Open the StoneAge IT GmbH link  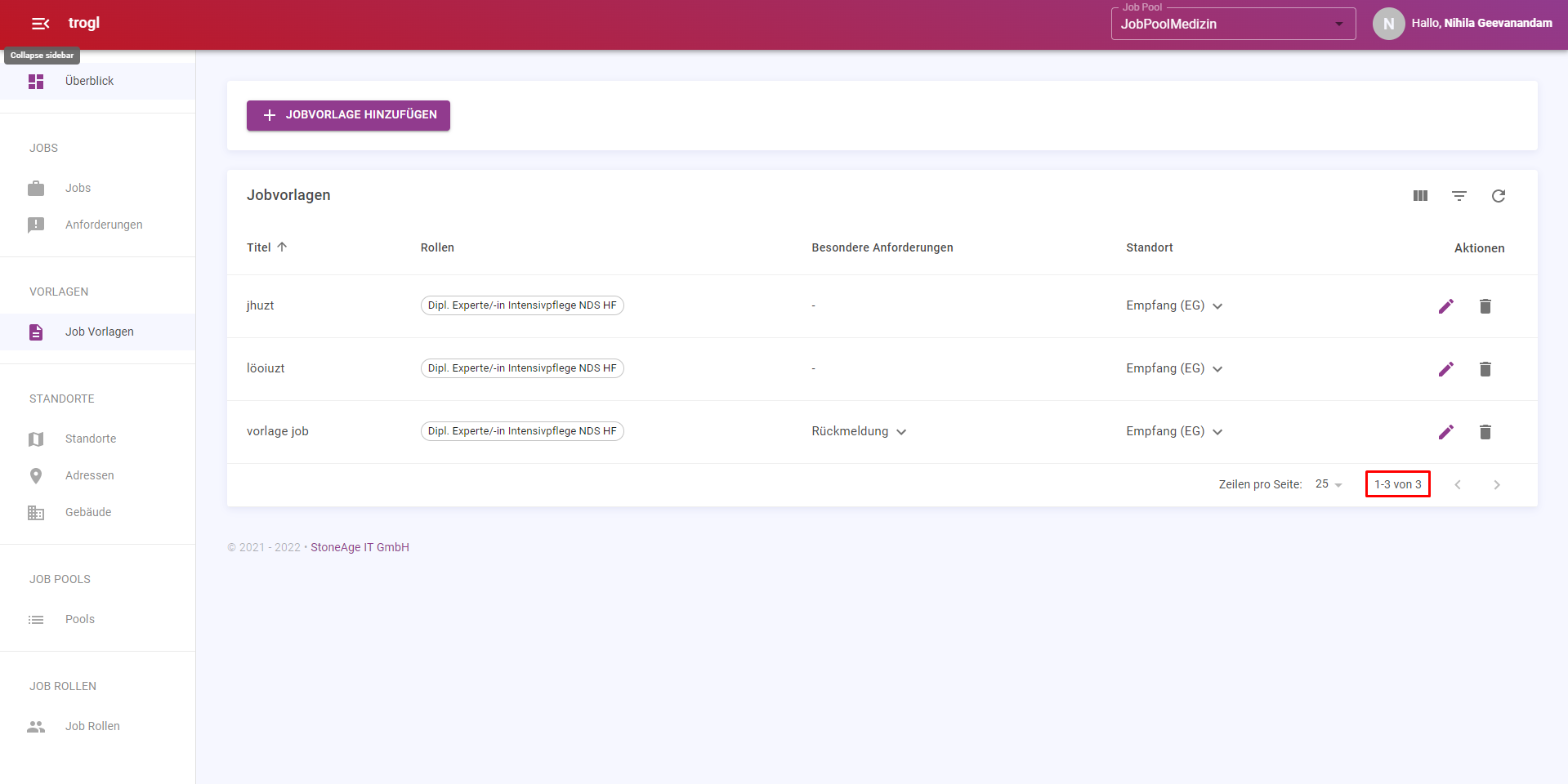(360, 547)
